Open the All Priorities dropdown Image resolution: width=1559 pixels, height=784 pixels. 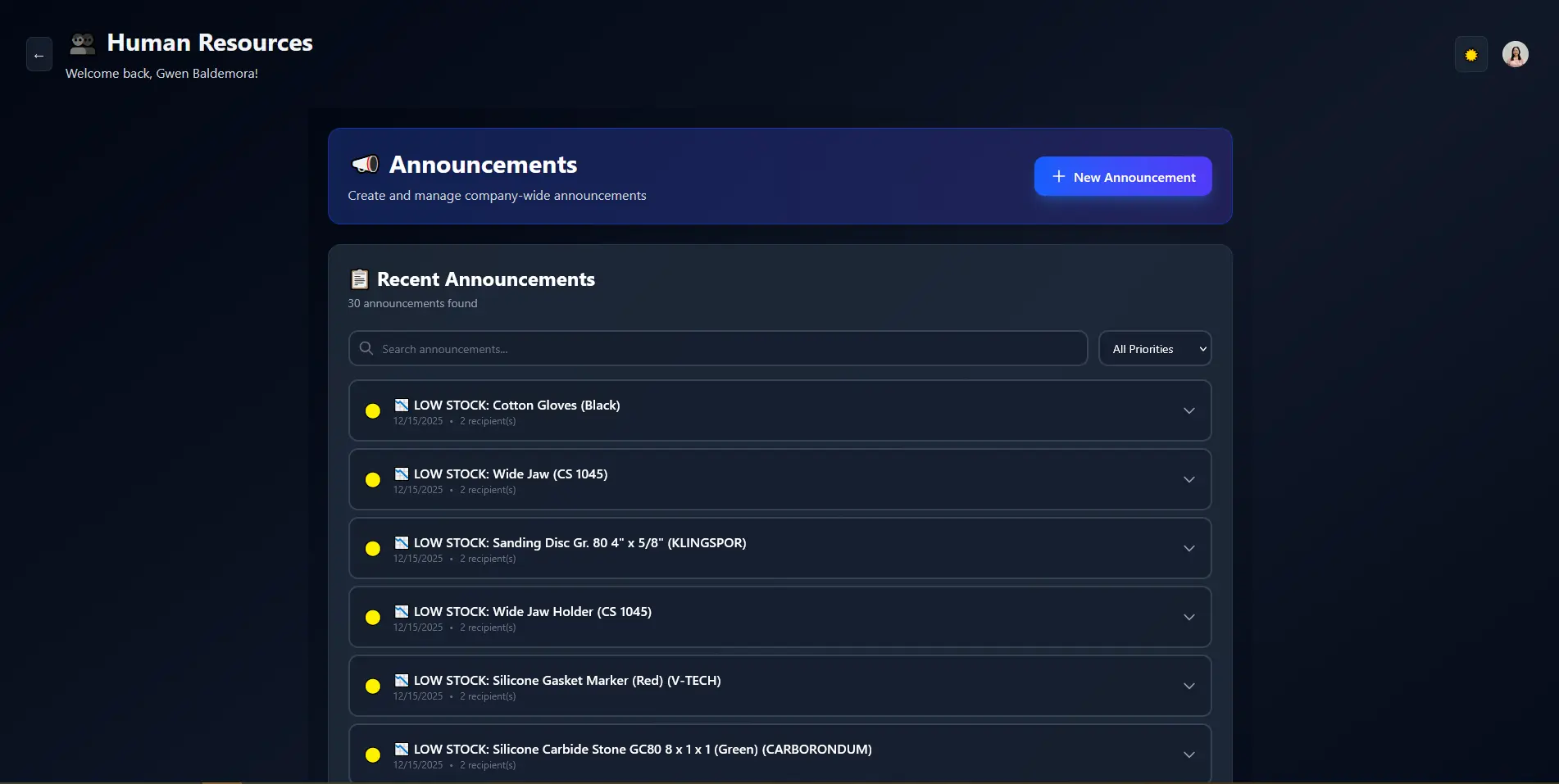tap(1155, 348)
